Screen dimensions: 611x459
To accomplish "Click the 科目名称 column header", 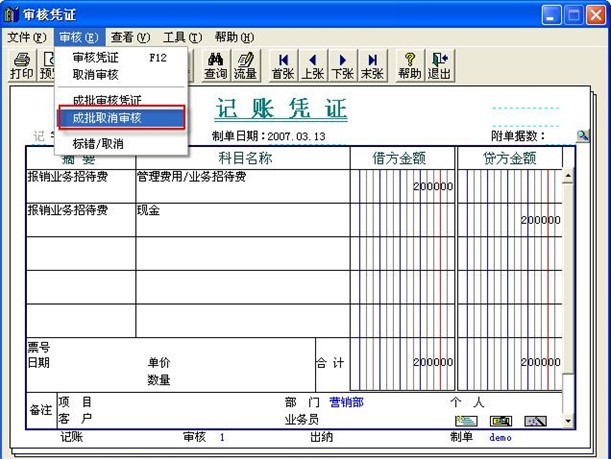I will [245, 158].
